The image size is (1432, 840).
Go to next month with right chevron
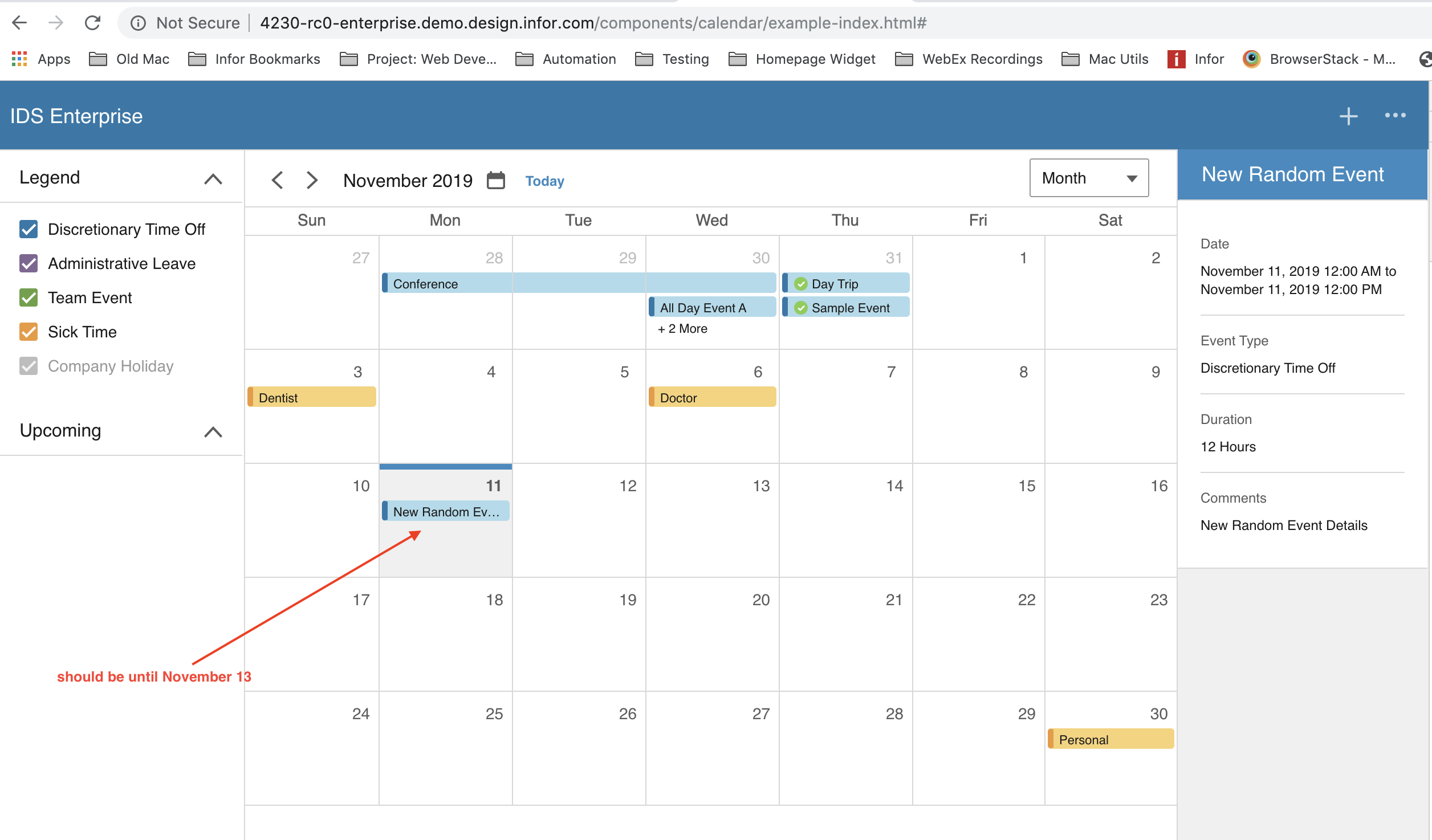coord(312,180)
